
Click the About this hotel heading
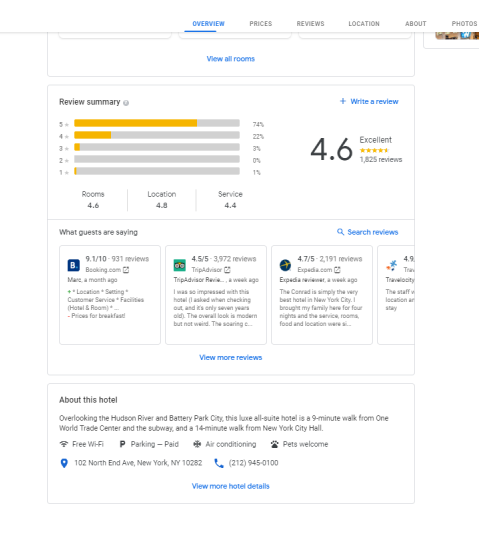88,400
